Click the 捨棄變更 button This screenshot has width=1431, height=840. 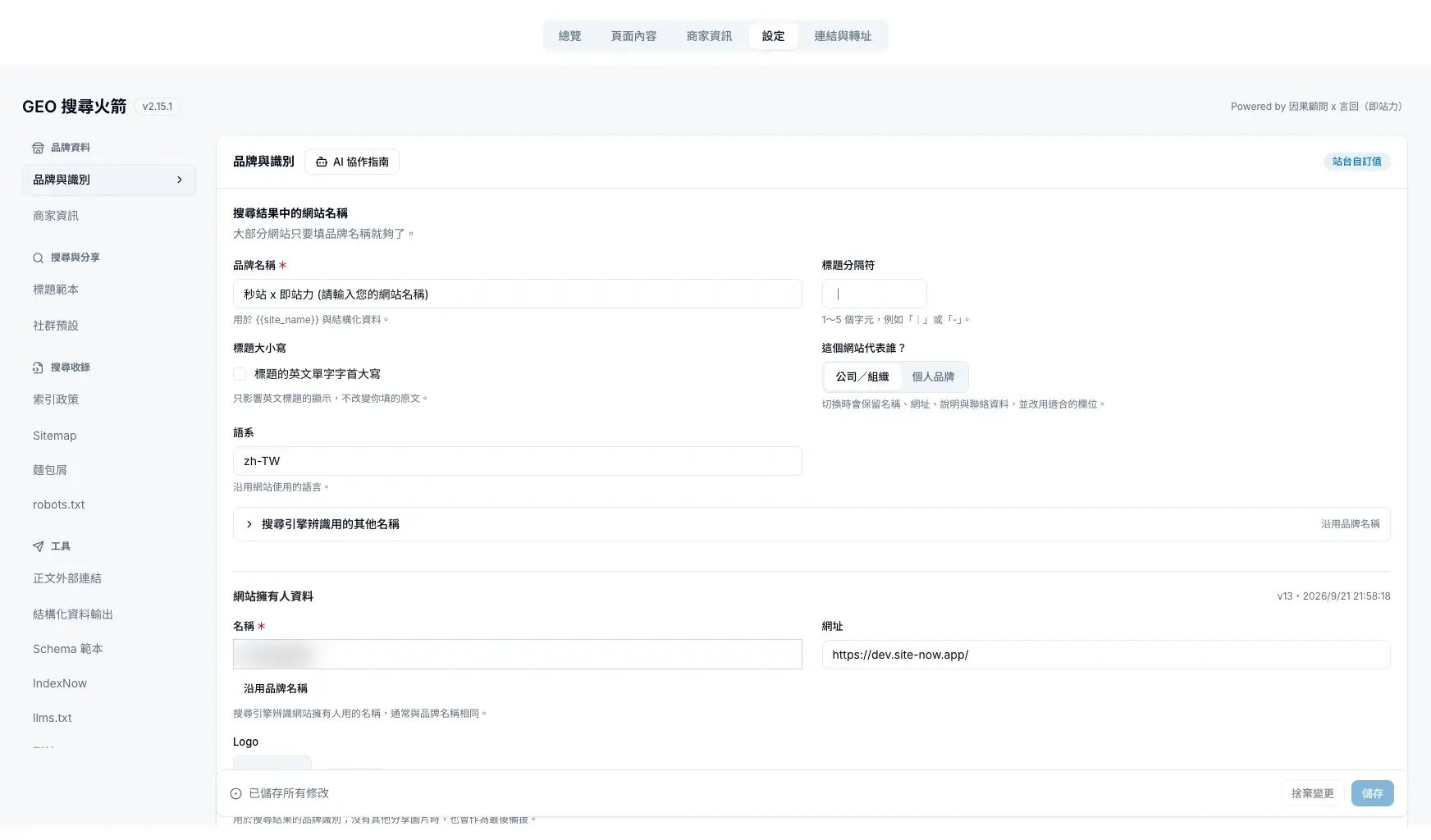[1312, 793]
